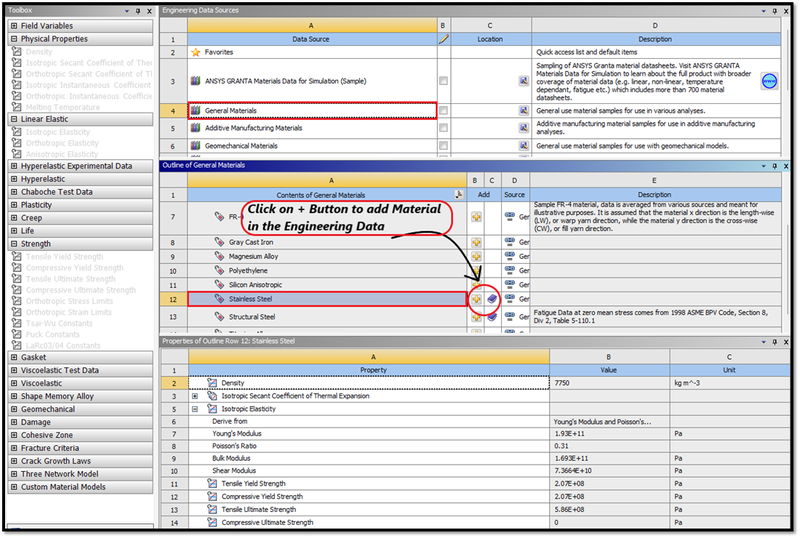Click Additive Manufacturing Materials location icon

[x=523, y=128]
